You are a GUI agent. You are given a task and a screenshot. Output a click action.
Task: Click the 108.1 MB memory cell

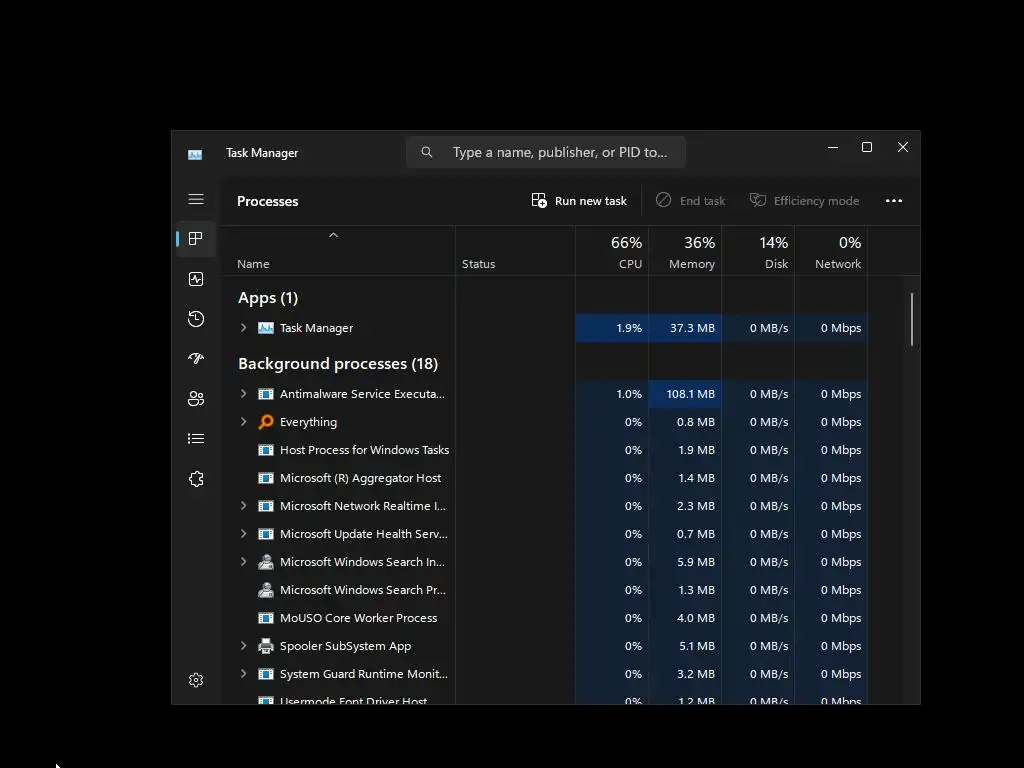[685, 394]
